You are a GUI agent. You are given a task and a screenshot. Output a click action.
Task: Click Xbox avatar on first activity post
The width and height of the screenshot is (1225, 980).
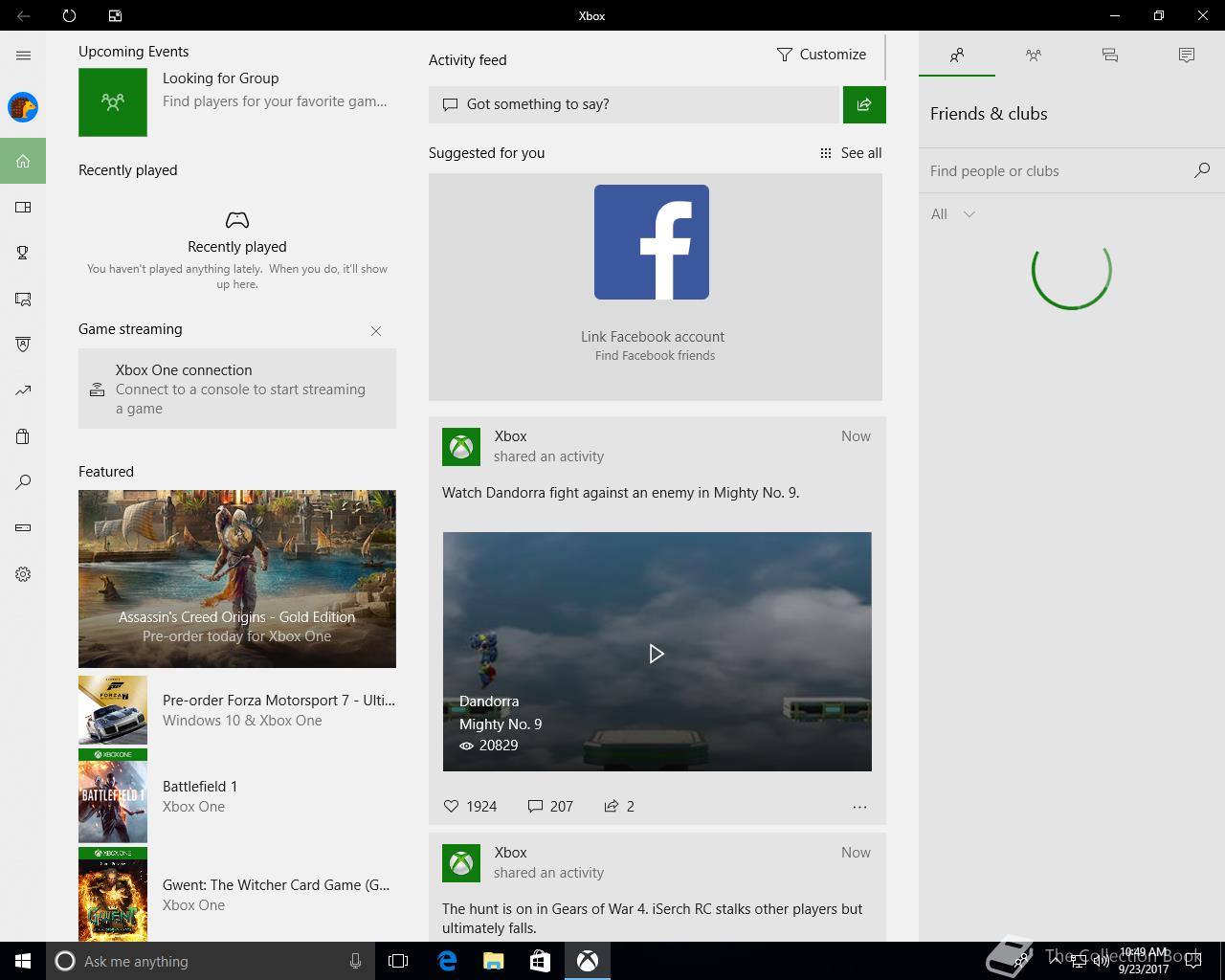(461, 447)
